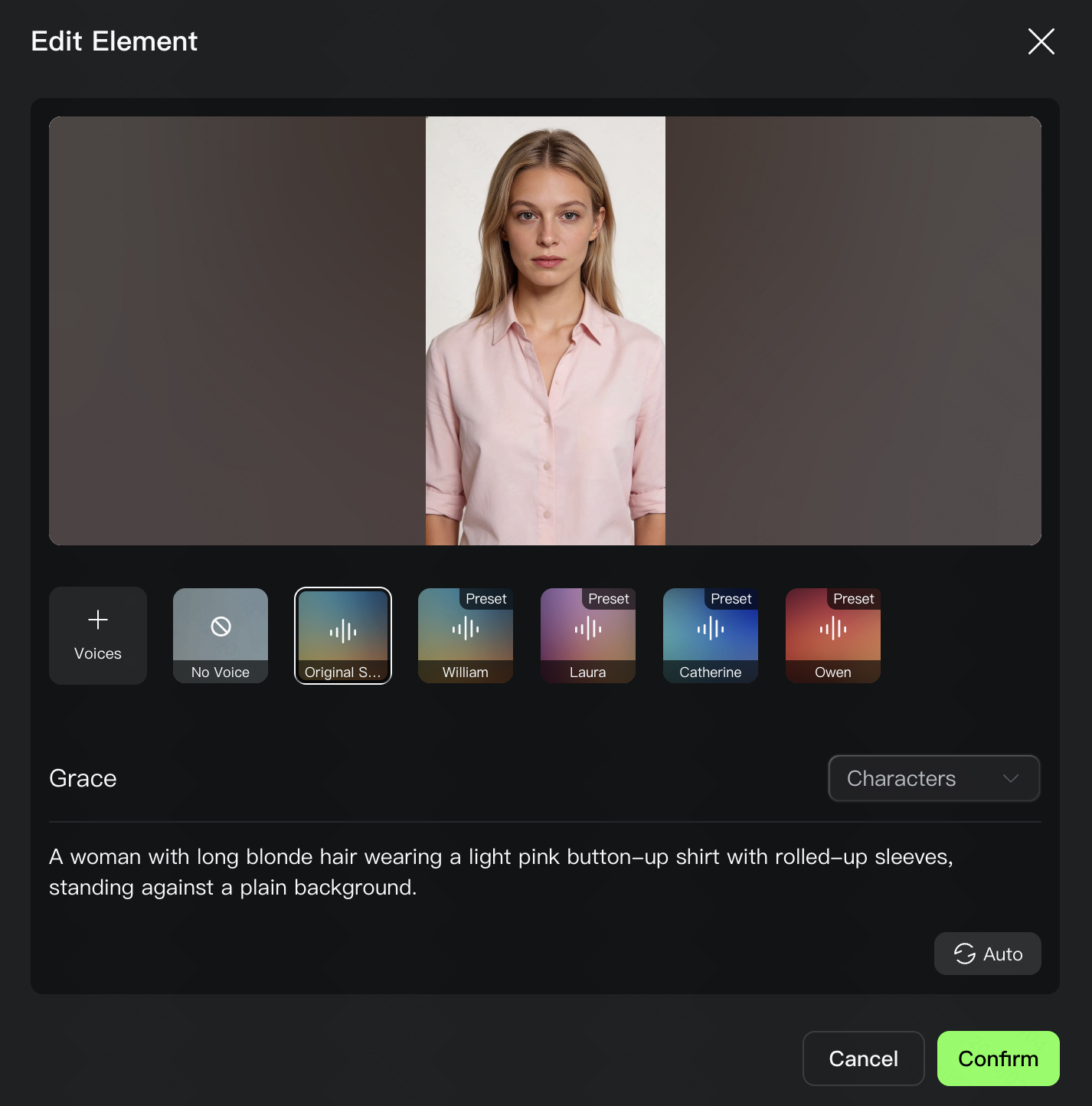Click the Preset badge on William tile

486,599
